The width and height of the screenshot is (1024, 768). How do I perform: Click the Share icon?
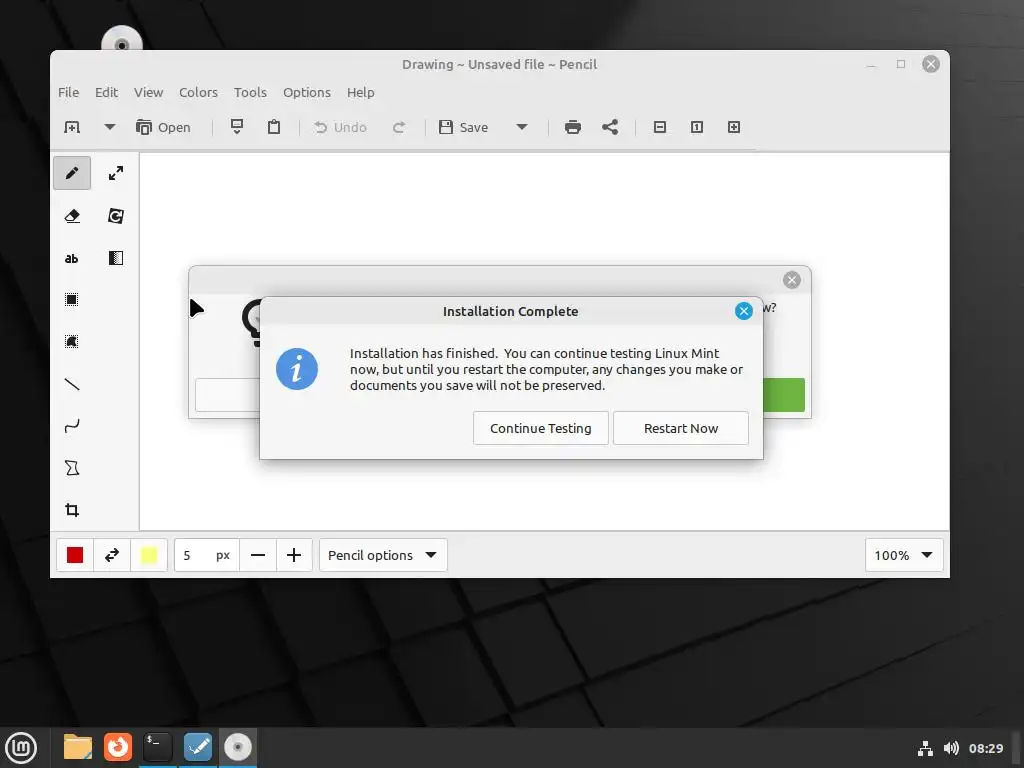[610, 127]
